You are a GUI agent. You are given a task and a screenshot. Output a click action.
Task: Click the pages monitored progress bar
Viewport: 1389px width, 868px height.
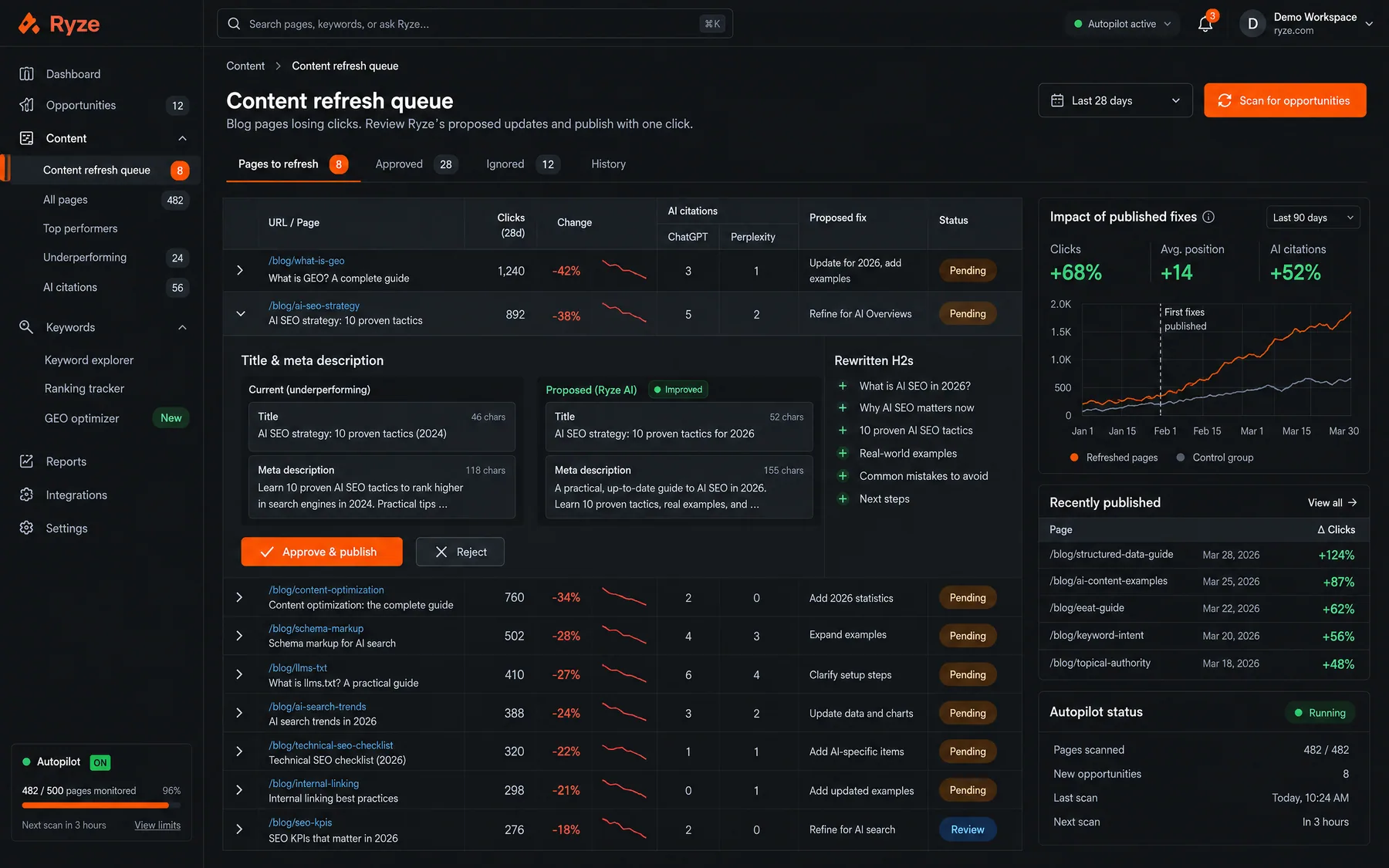(x=101, y=806)
